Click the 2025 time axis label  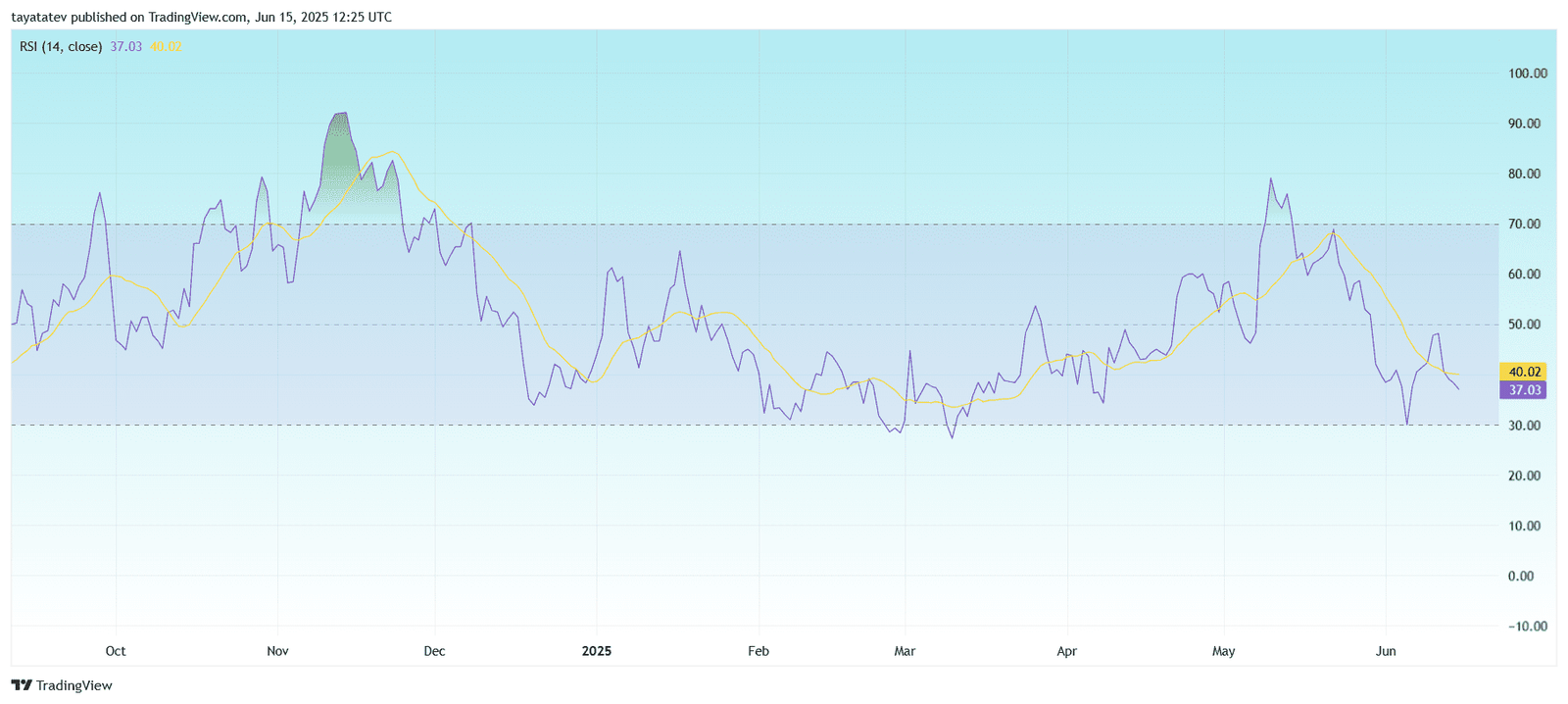click(596, 651)
